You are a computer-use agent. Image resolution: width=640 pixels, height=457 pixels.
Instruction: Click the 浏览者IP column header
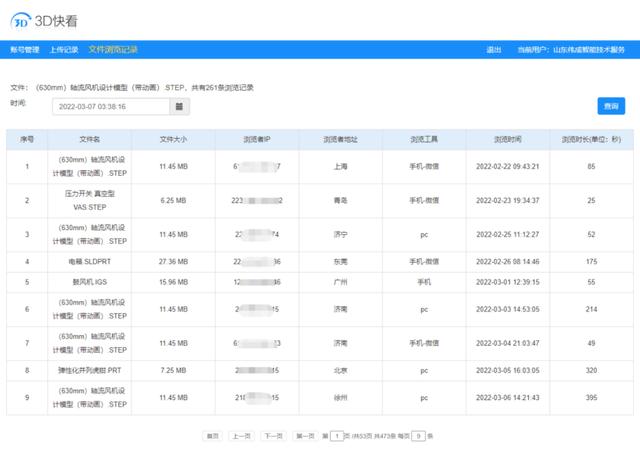coord(257,140)
